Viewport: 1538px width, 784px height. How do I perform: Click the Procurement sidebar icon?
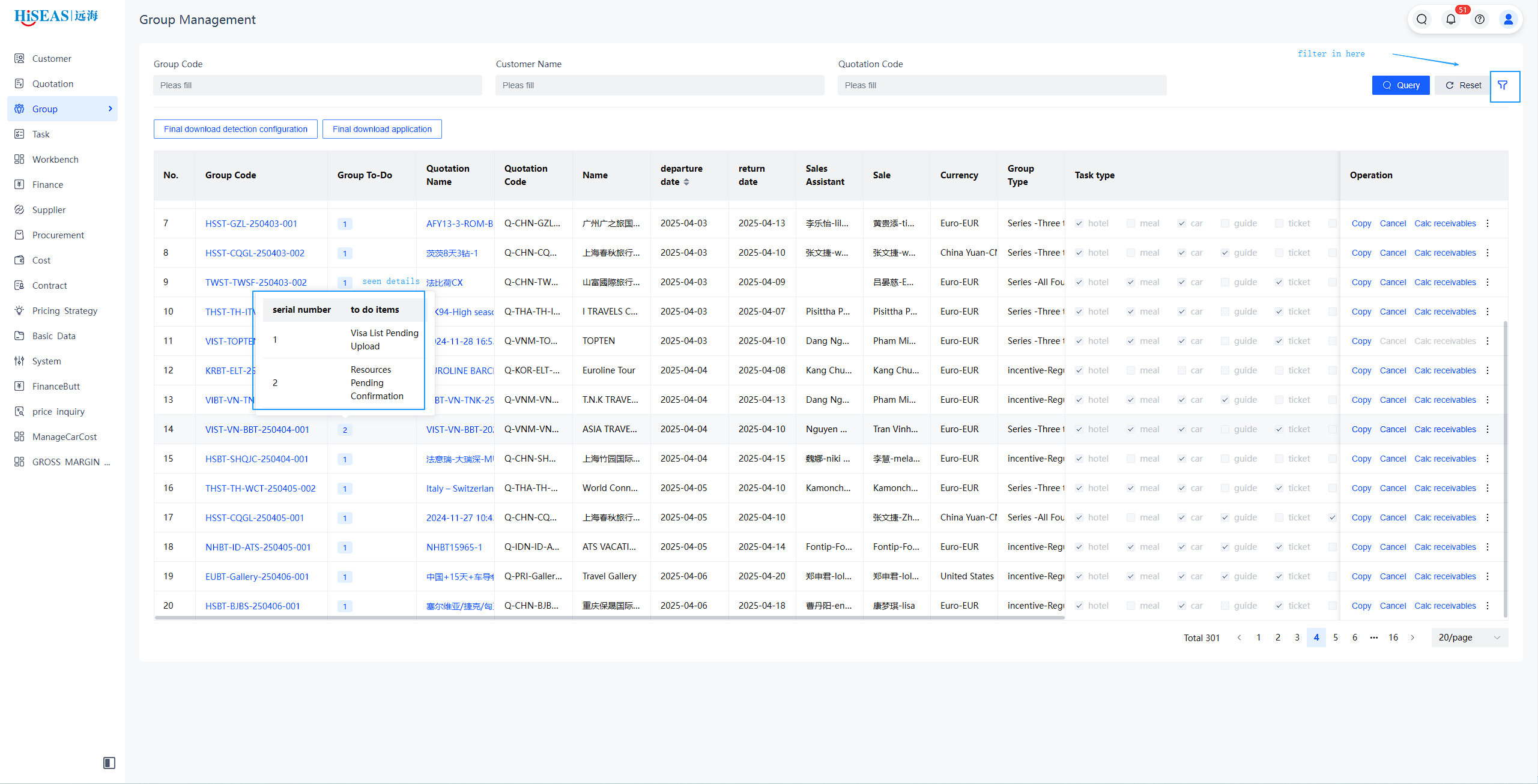(19, 235)
